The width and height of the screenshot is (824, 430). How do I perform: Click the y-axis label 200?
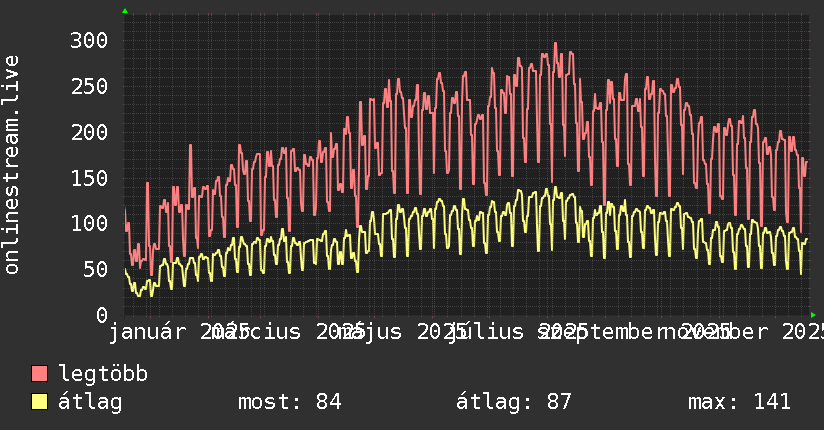[89, 132]
